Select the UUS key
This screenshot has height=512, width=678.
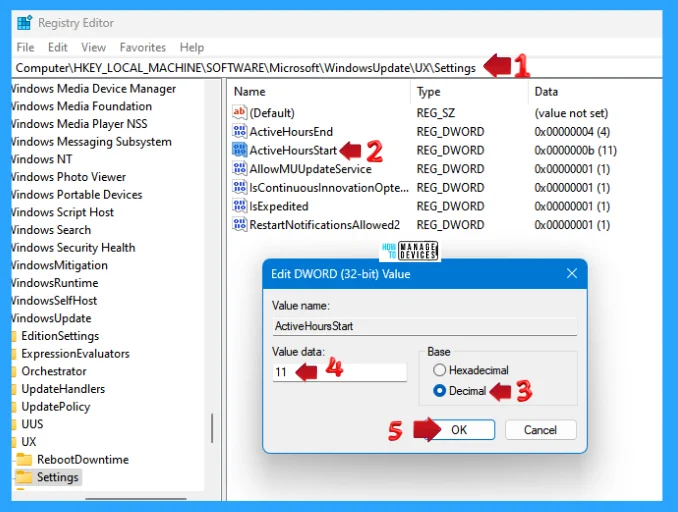(x=32, y=424)
